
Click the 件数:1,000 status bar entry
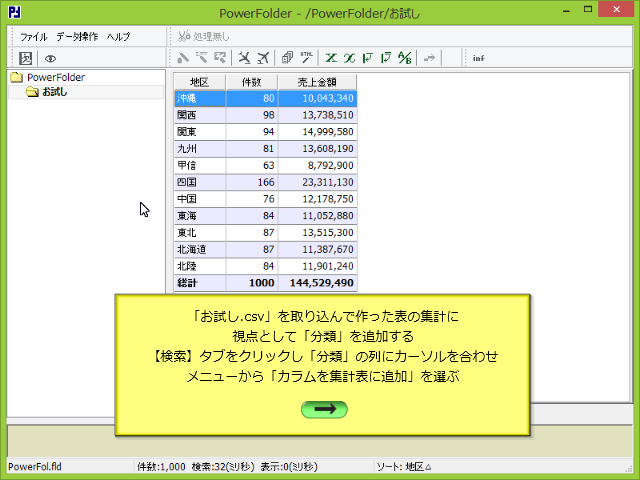tap(161, 467)
